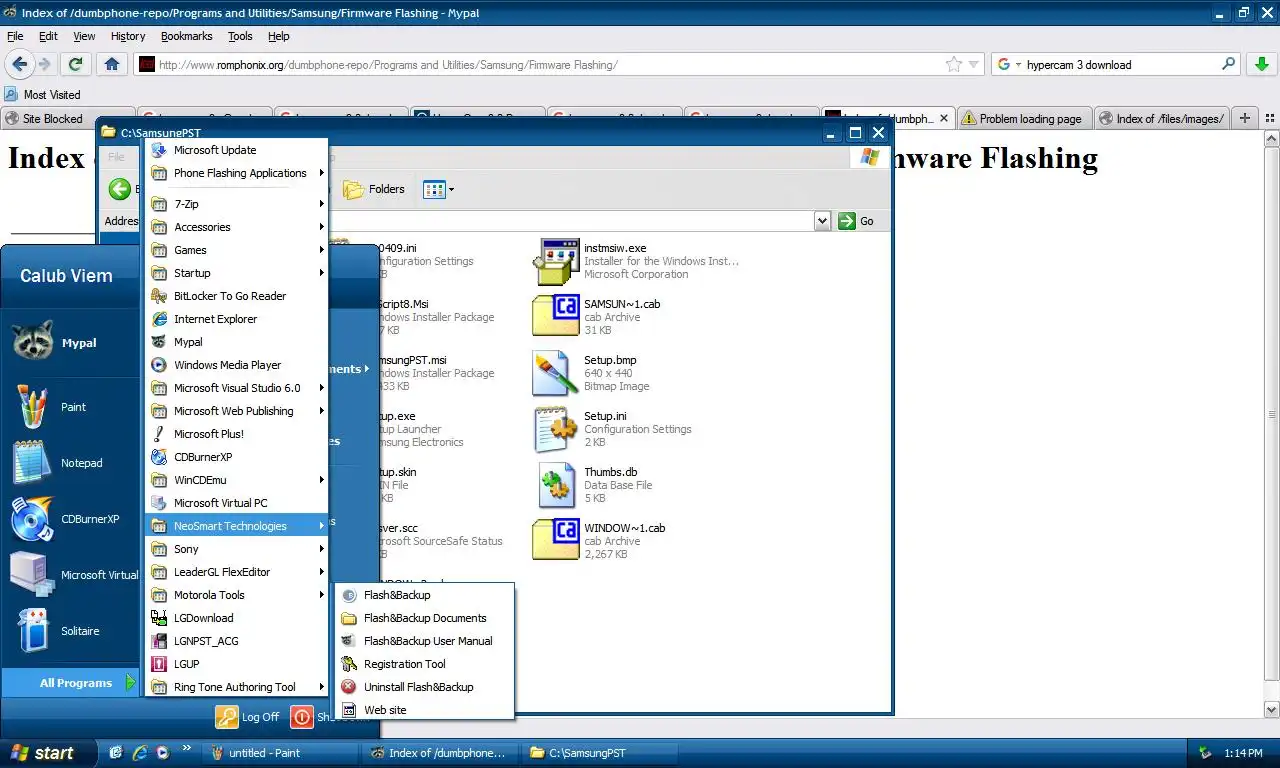Expand Ring Tone Authoring Tool folder
The image size is (1280, 768).
[x=237, y=687]
